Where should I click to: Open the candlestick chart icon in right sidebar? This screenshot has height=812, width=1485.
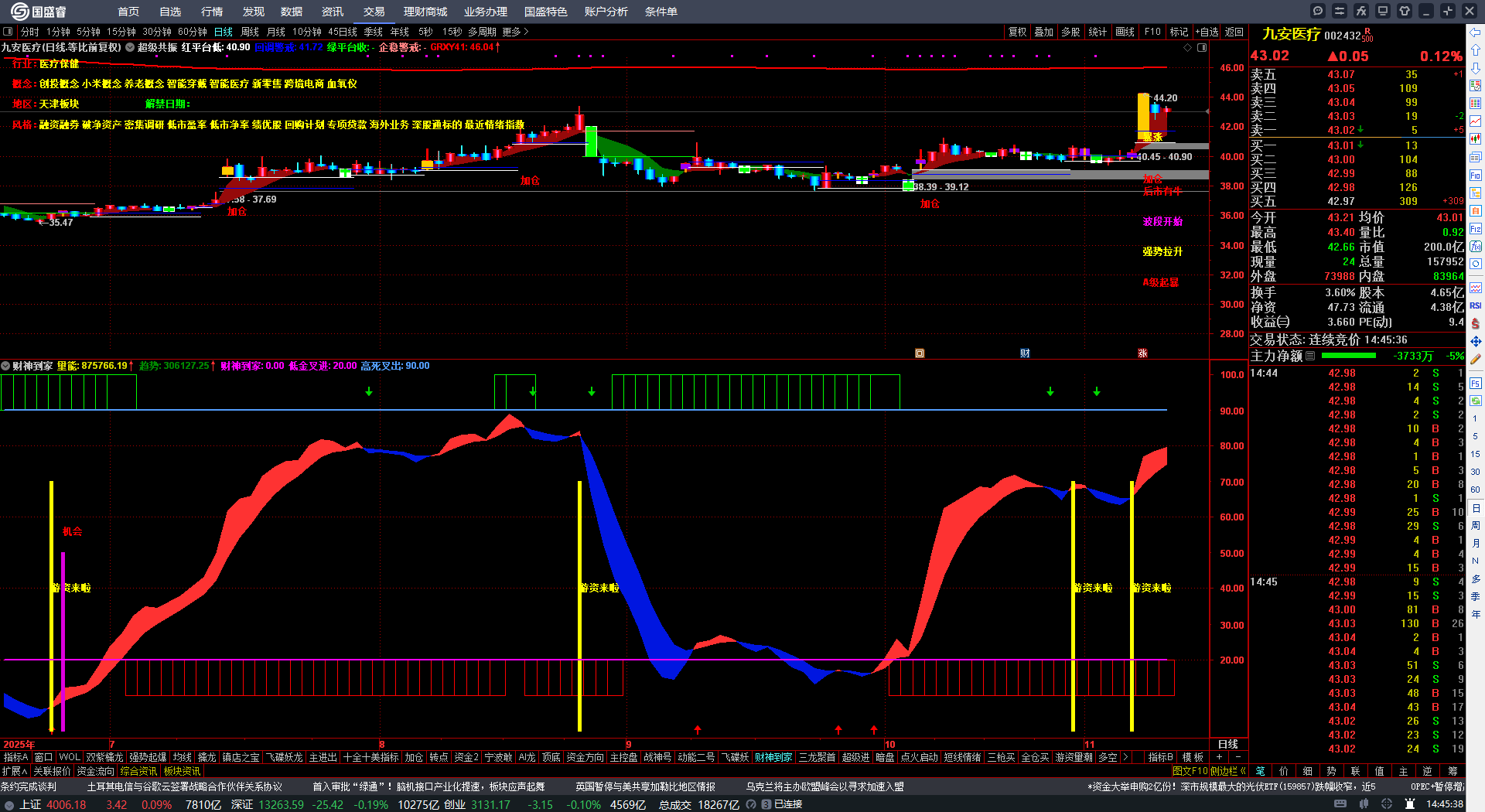coord(1476,139)
